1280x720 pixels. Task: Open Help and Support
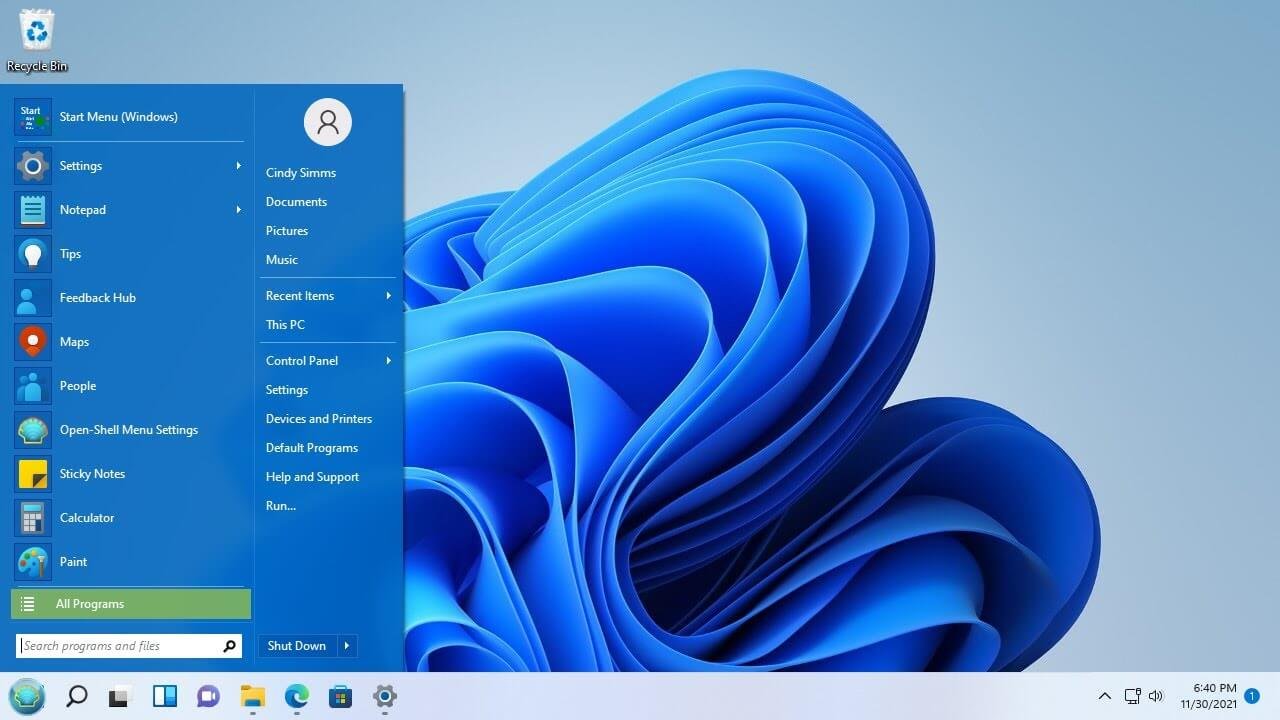[312, 476]
